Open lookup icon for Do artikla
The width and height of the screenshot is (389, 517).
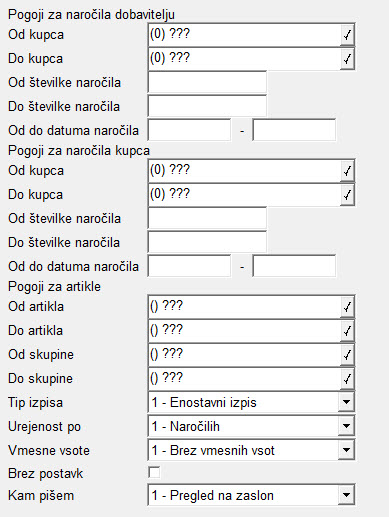[347, 331]
